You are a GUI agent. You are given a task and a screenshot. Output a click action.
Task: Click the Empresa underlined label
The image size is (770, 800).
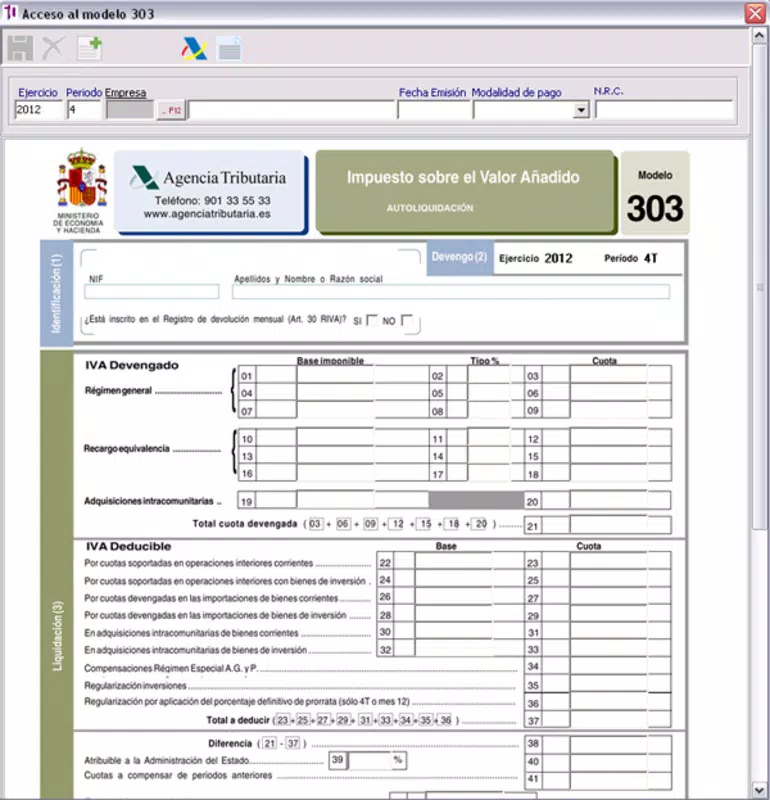pyautogui.click(x=126, y=92)
